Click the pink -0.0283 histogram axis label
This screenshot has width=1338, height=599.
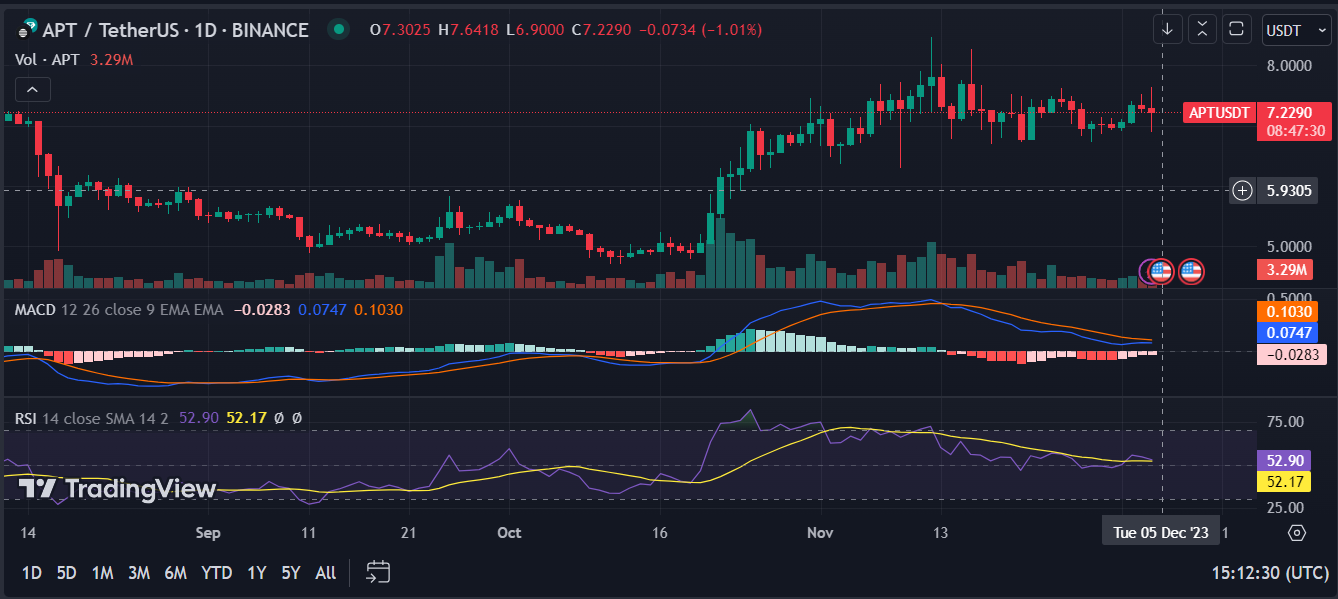(x=1290, y=354)
